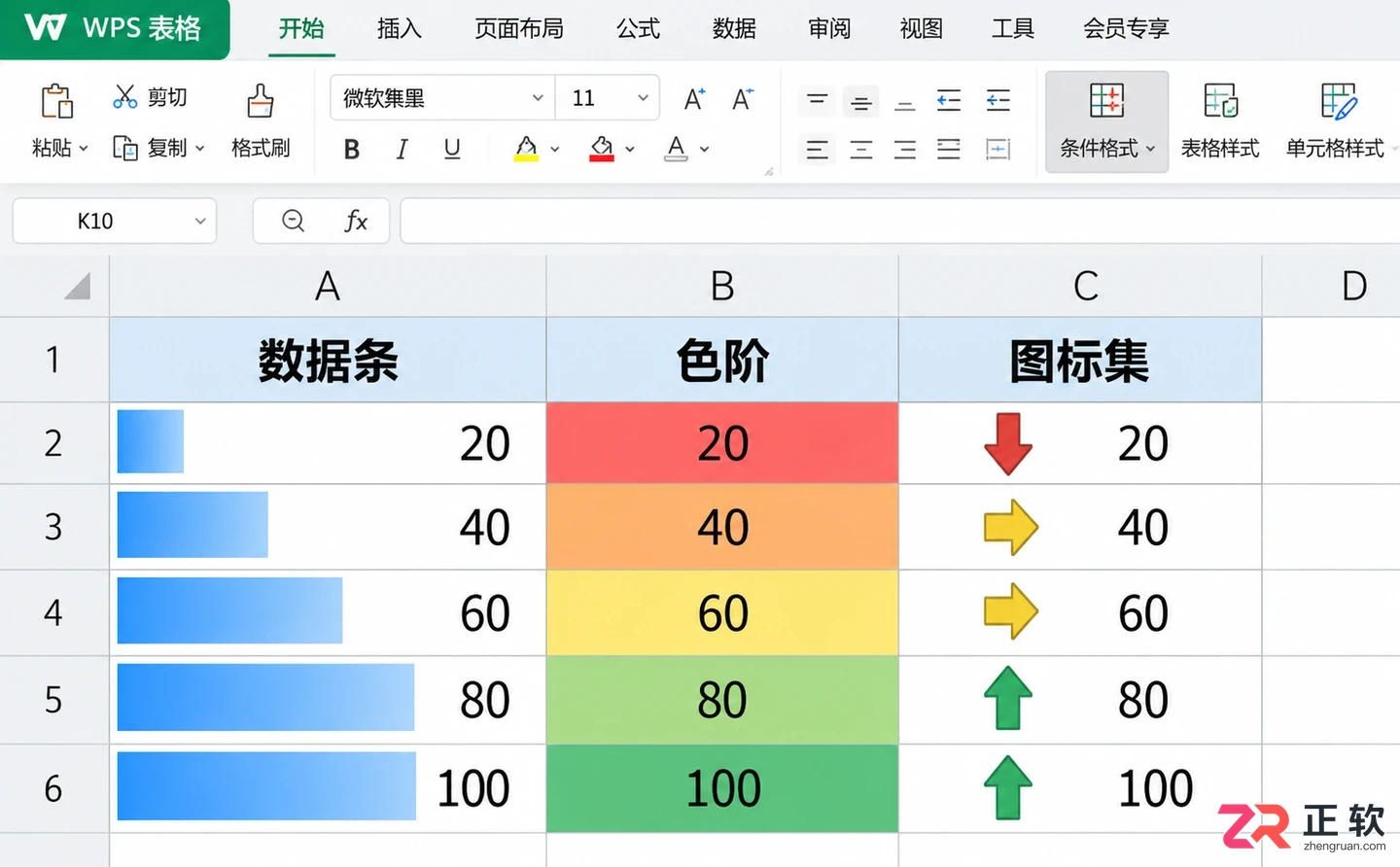The width and height of the screenshot is (1400, 867).
Task: Open highlight color dropdown arrow
Action: (x=555, y=150)
